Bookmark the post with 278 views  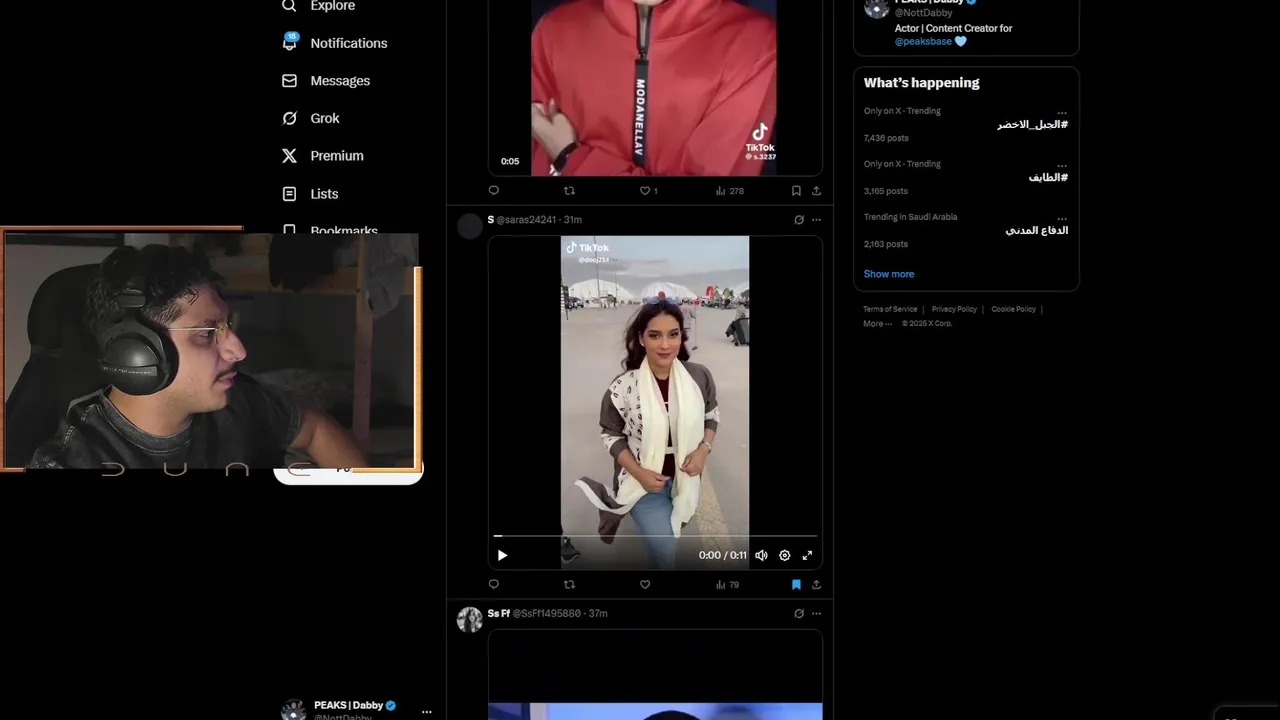(x=796, y=190)
